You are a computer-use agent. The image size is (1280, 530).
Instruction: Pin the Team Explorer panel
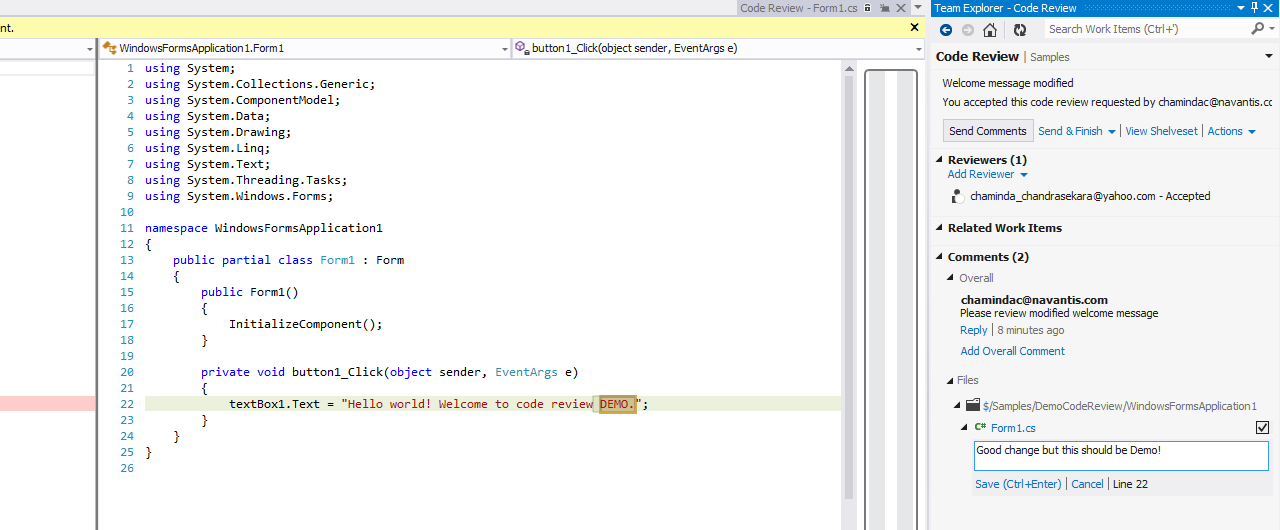[x=1254, y=8]
